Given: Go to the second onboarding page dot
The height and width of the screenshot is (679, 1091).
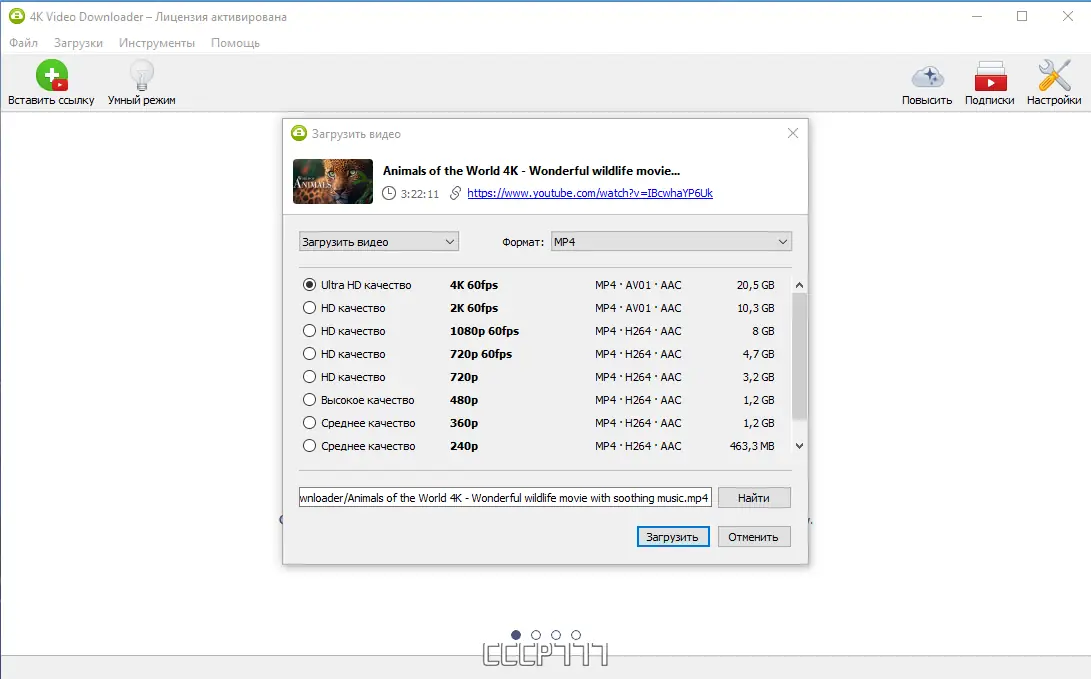Looking at the screenshot, I should pyautogui.click(x=536, y=634).
